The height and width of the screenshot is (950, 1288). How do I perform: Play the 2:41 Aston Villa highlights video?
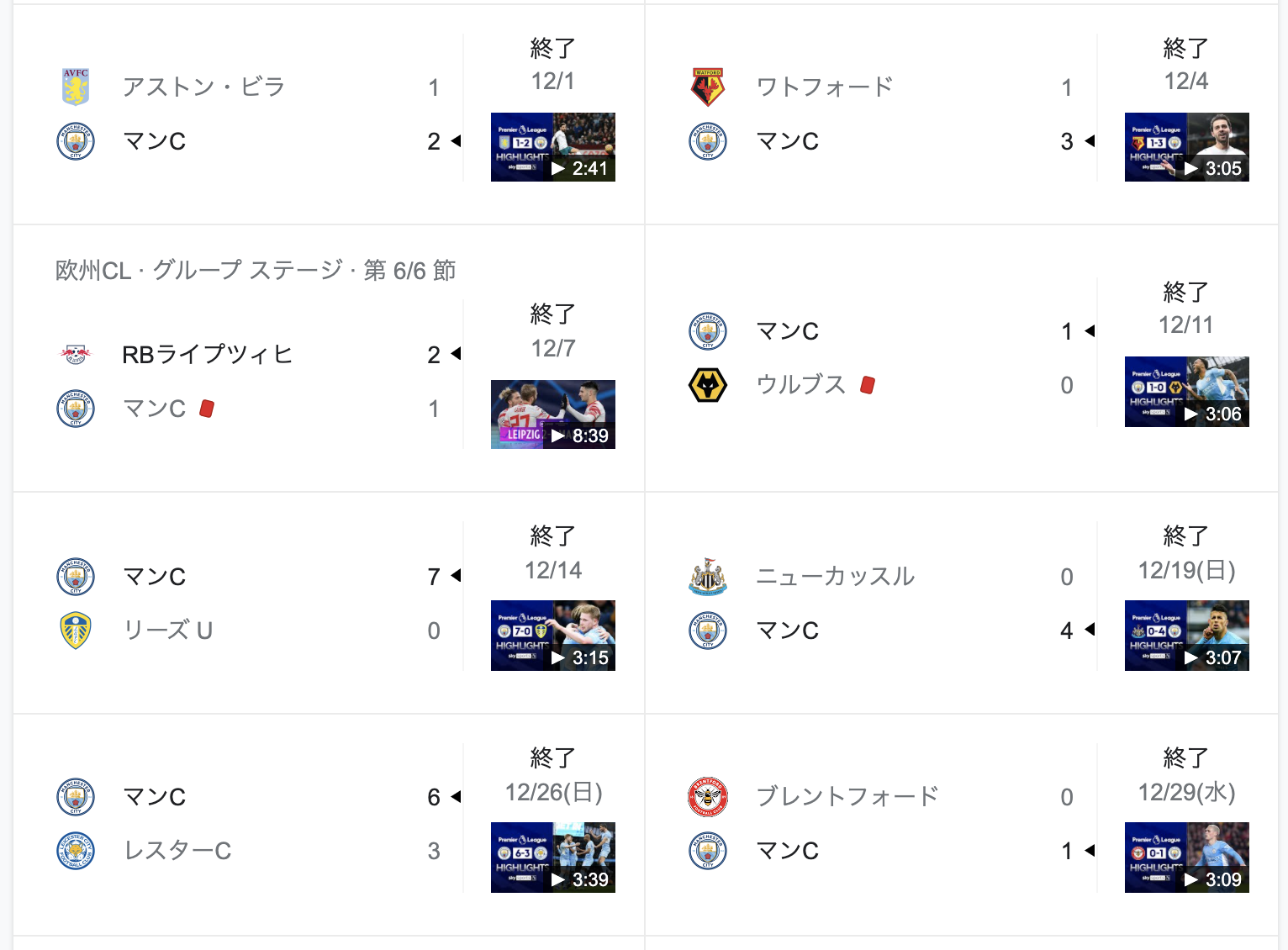click(x=553, y=147)
